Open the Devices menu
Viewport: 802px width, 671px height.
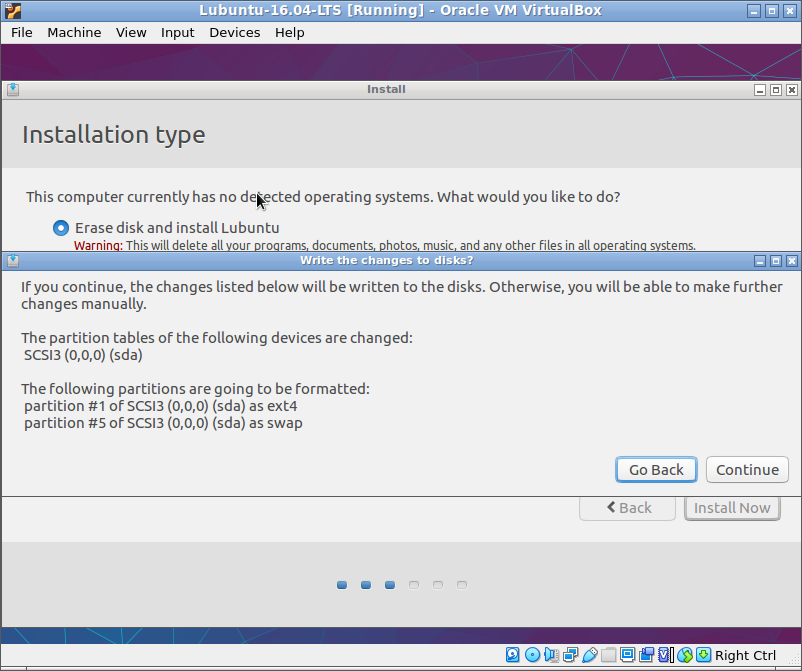(235, 32)
